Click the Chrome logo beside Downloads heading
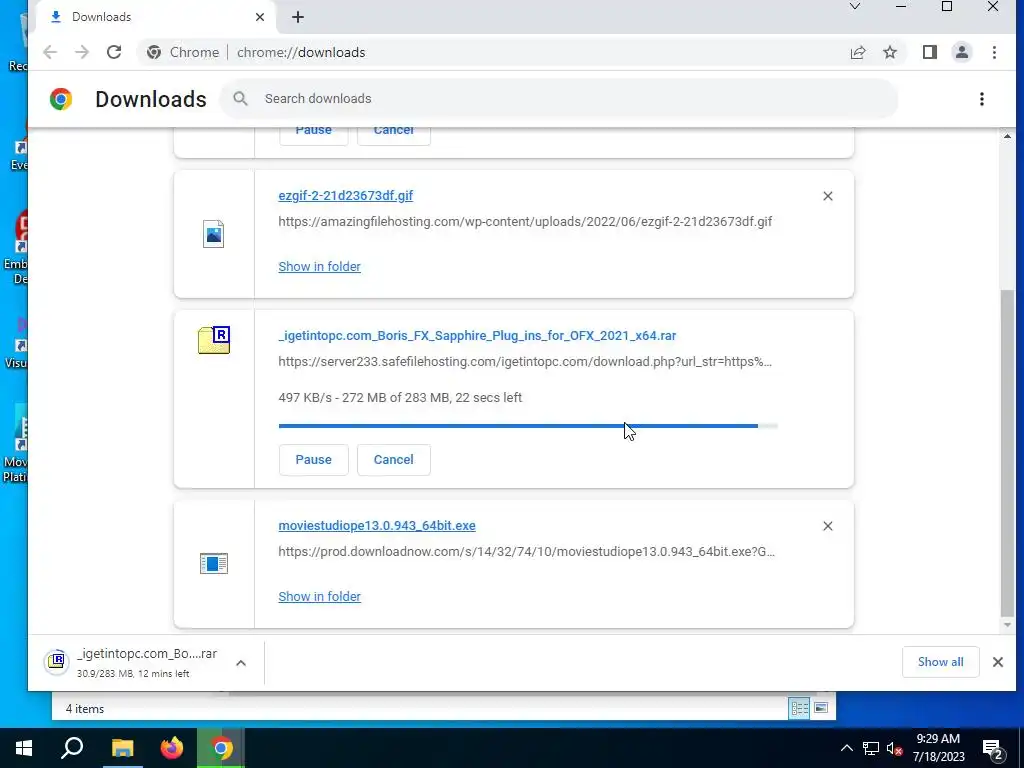 pyautogui.click(x=61, y=99)
